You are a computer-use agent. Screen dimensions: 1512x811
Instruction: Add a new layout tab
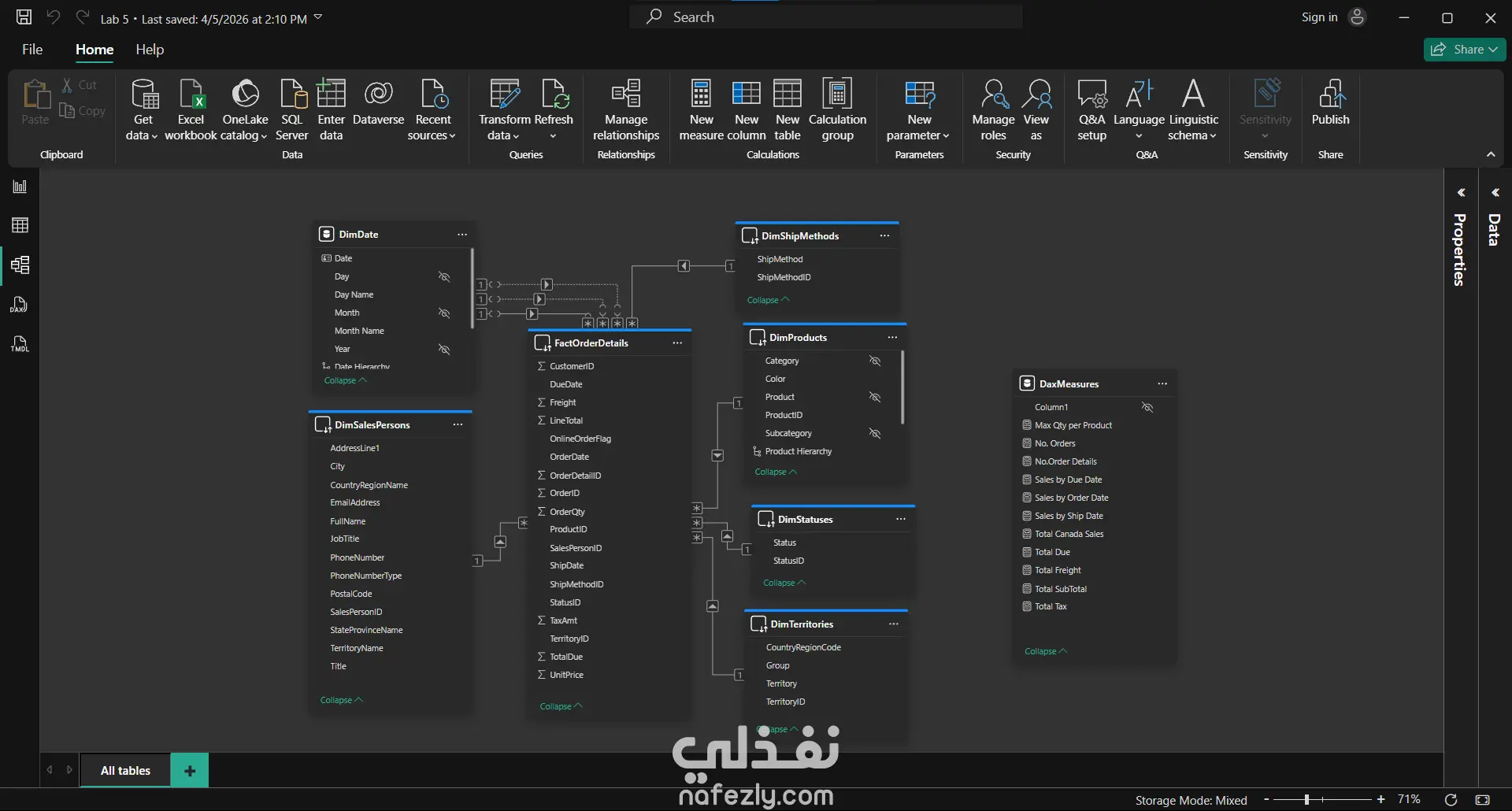coord(190,771)
